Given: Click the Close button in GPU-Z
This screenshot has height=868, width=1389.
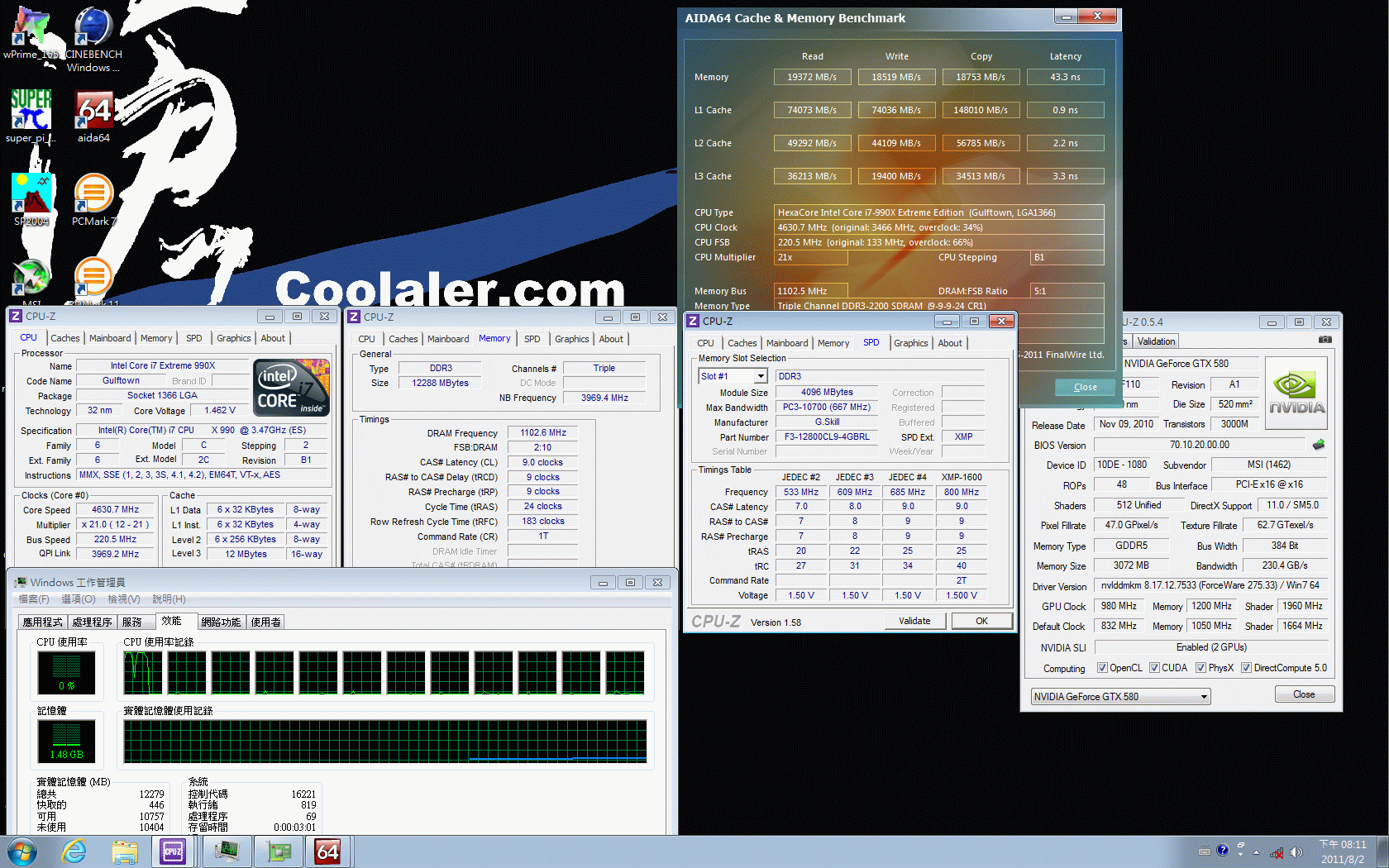Looking at the screenshot, I should coord(1304,694).
